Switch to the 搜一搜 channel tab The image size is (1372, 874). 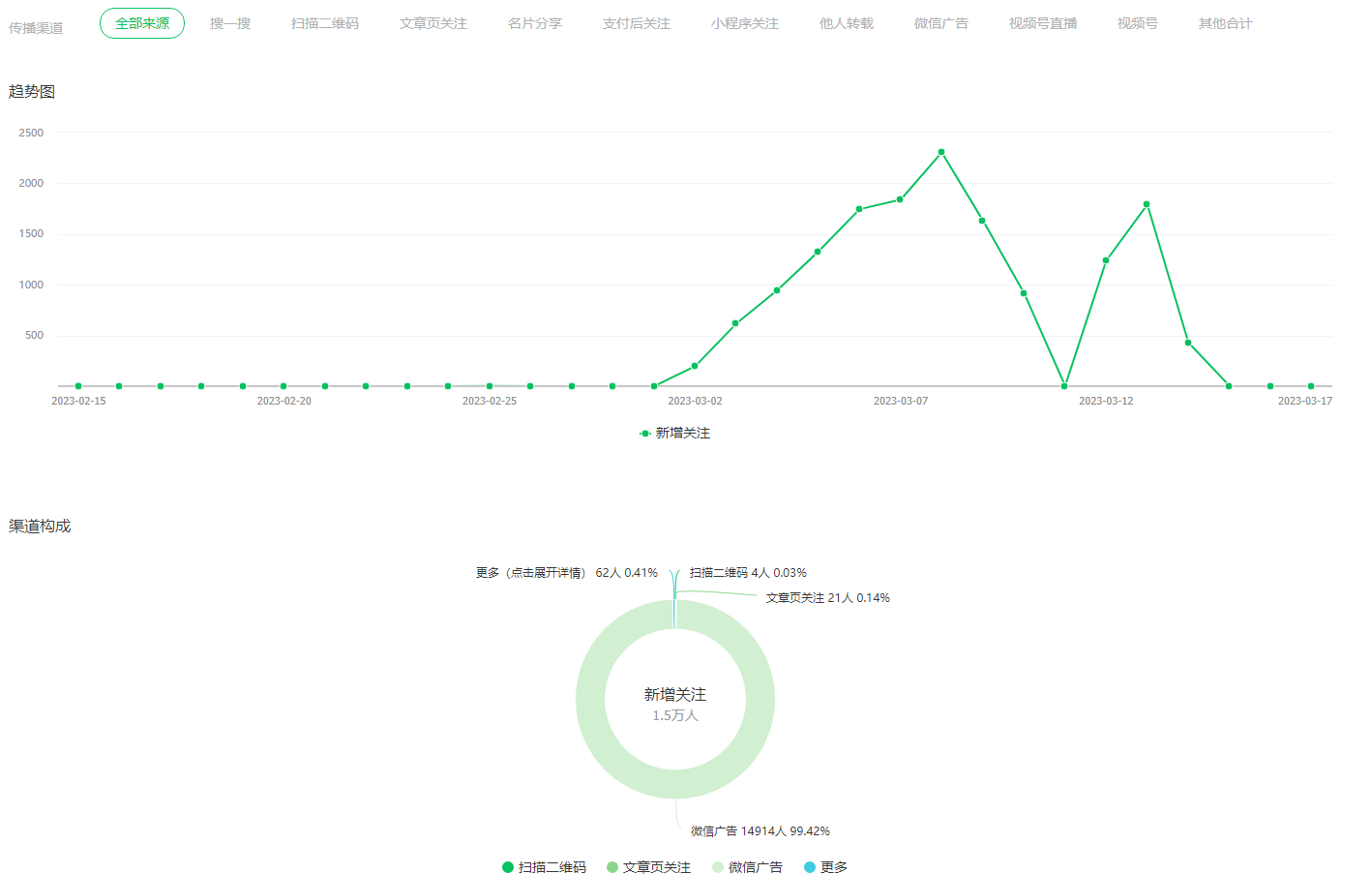[230, 23]
